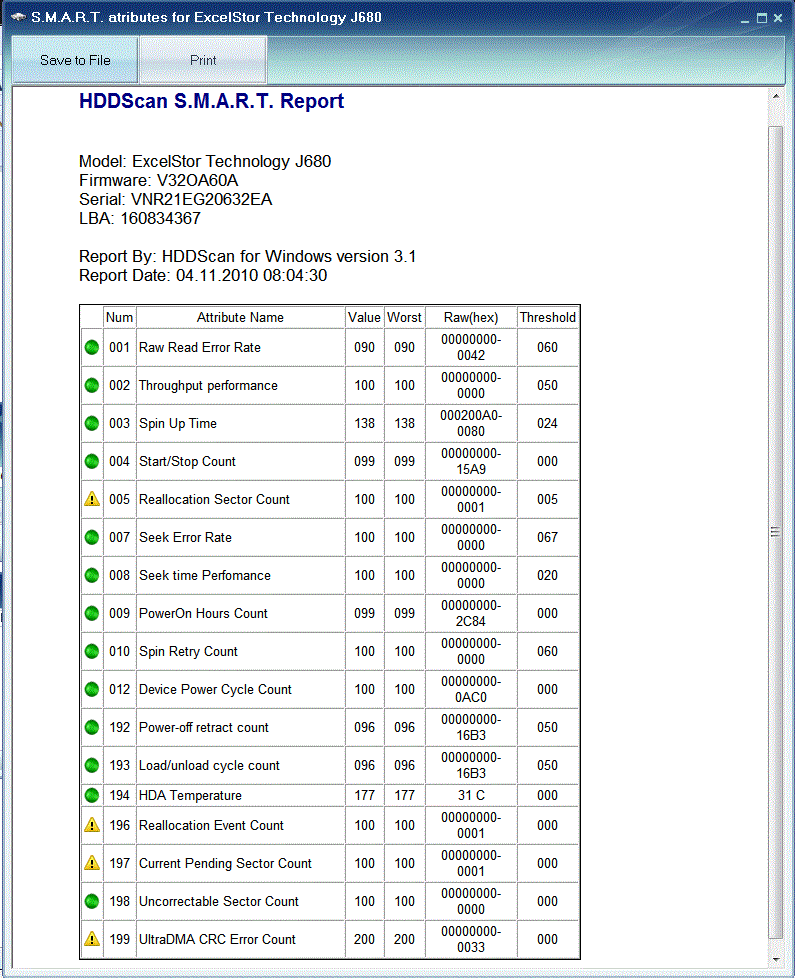Click warning icon for Current Pending Sector Count
This screenshot has height=978, width=795.
92,863
